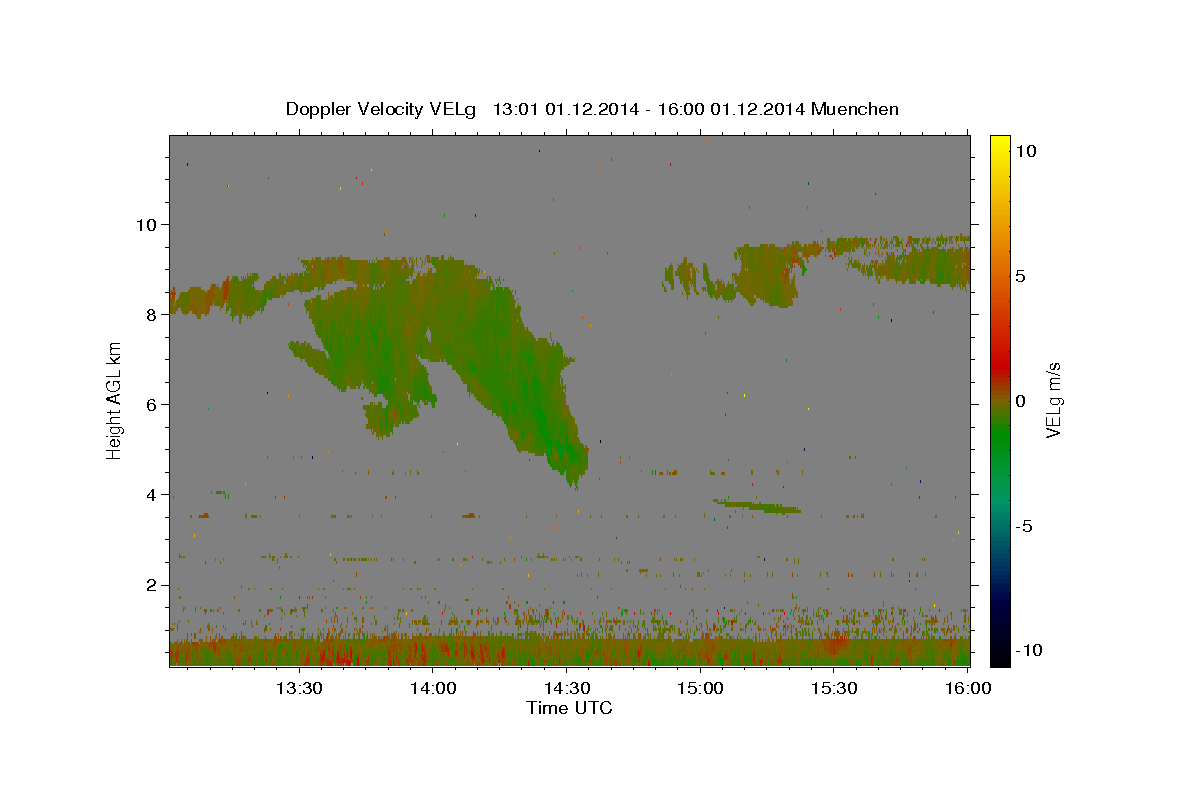Click the "VELg m/s" colorbar label

(x=1053, y=401)
